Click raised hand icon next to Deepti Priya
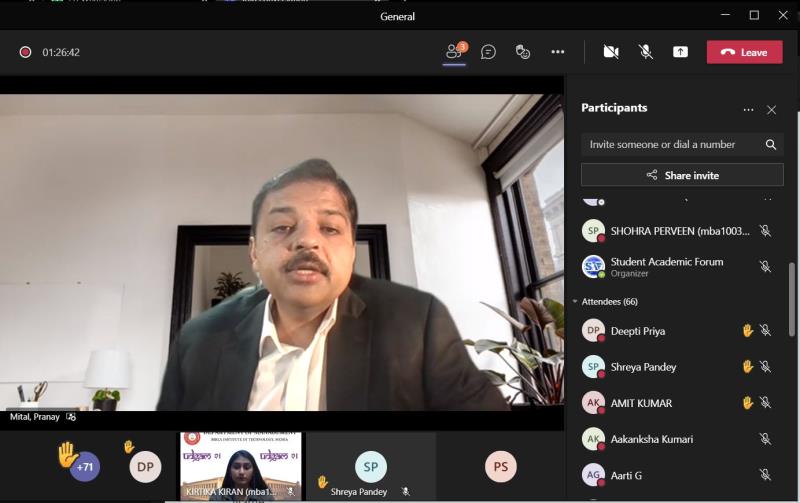800x503 pixels. (x=747, y=331)
